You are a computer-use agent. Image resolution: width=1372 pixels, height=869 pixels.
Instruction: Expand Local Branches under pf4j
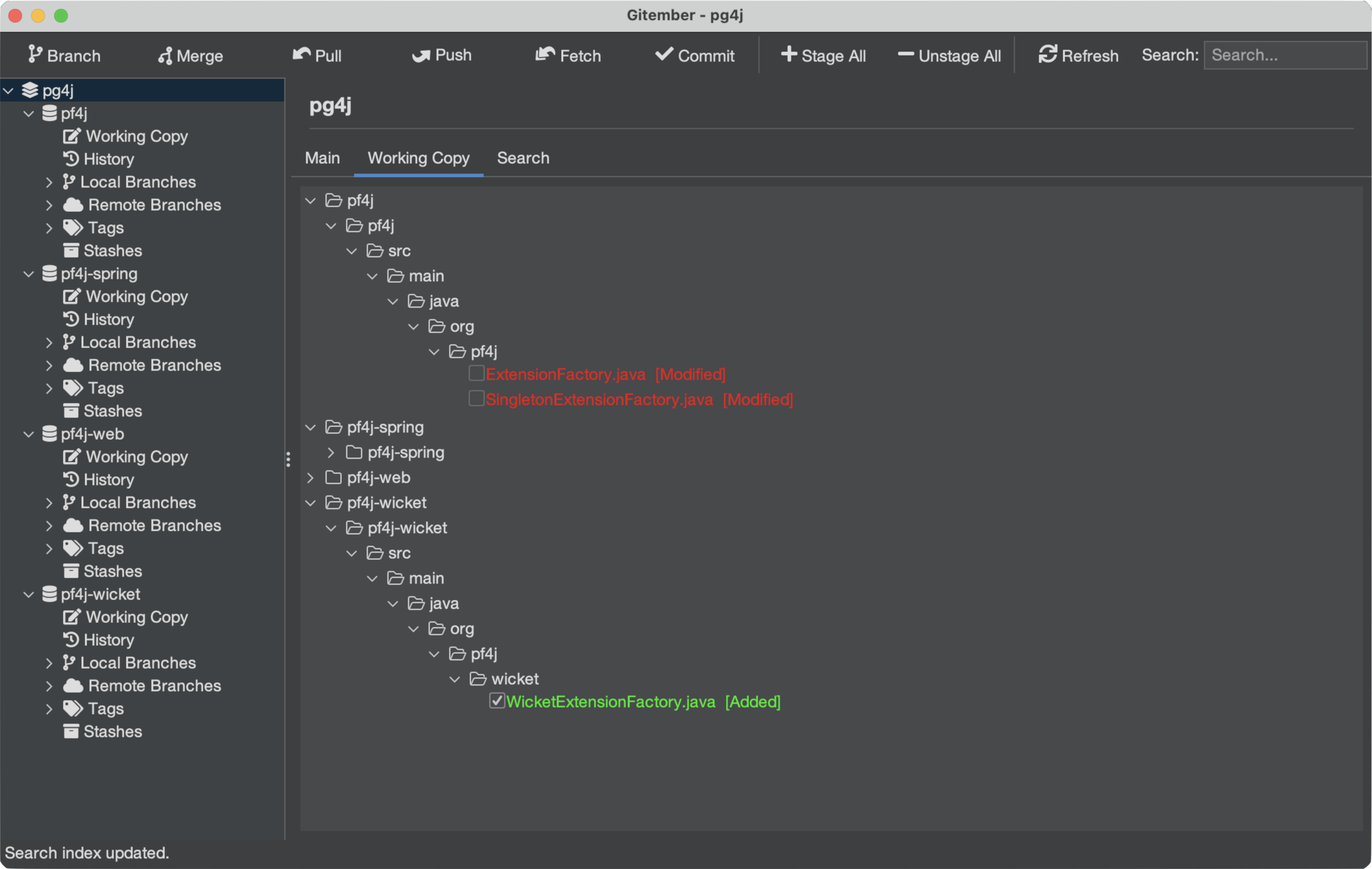coord(49,182)
